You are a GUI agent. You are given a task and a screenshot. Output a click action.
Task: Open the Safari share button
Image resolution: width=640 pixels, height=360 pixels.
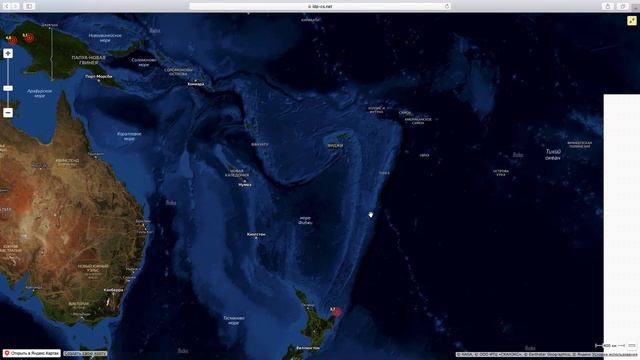pyautogui.click(x=608, y=6)
